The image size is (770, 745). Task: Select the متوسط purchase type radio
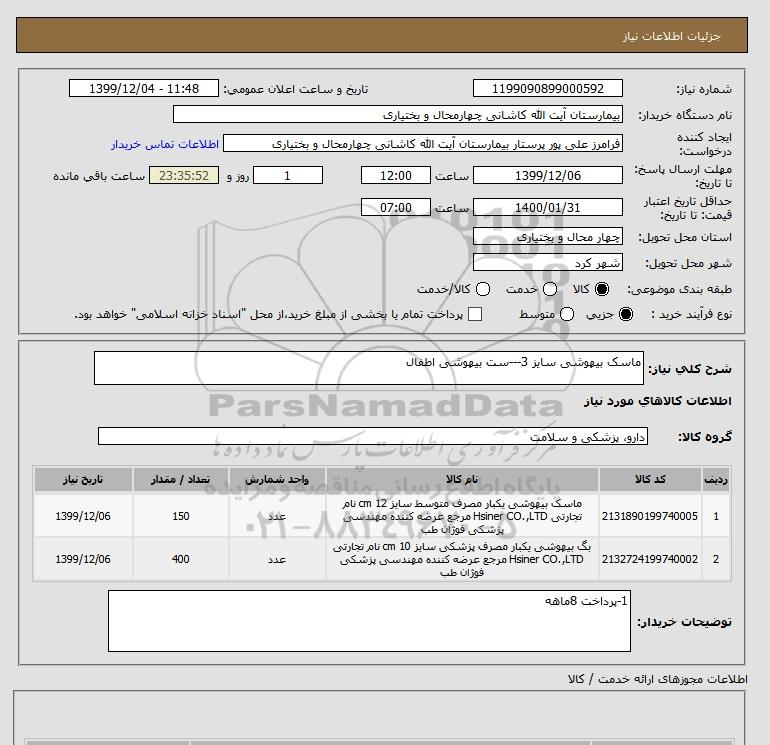click(567, 314)
